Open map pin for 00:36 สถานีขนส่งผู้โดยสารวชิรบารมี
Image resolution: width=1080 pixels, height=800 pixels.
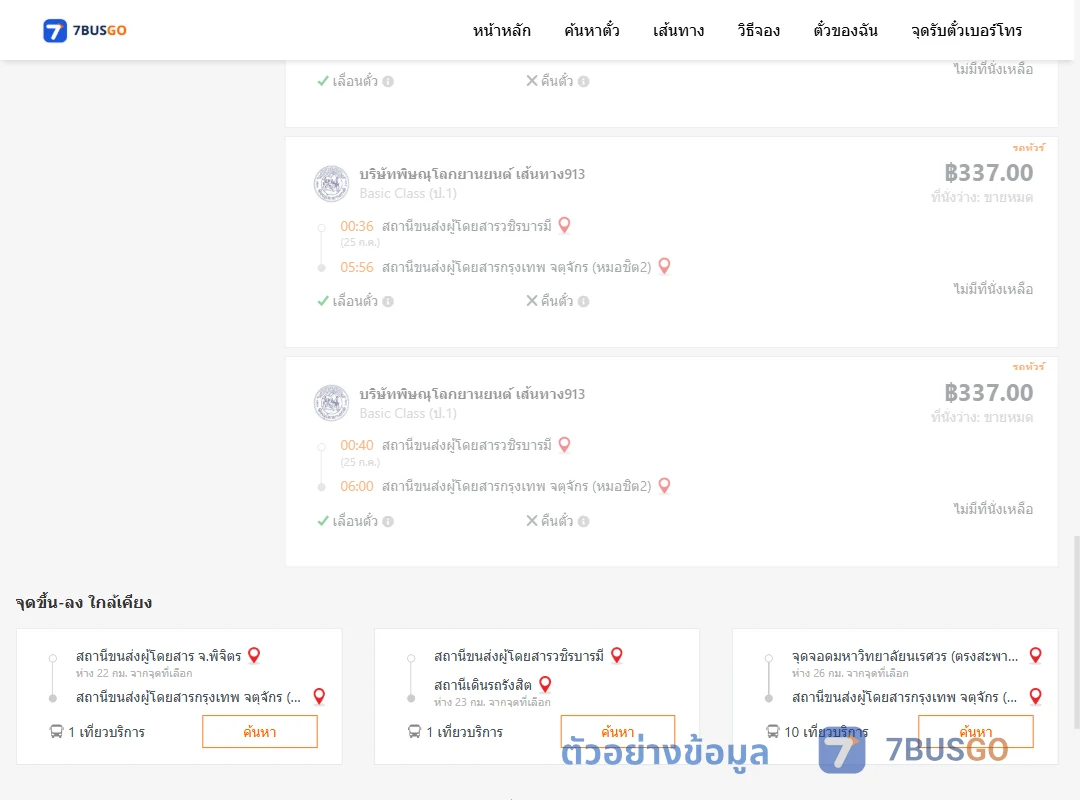click(564, 225)
